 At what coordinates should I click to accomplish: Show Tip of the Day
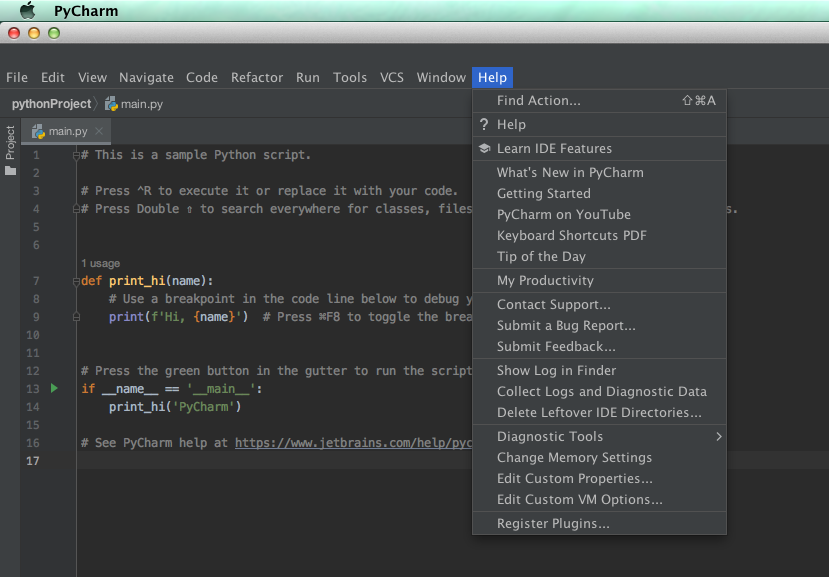[x=599, y=257]
